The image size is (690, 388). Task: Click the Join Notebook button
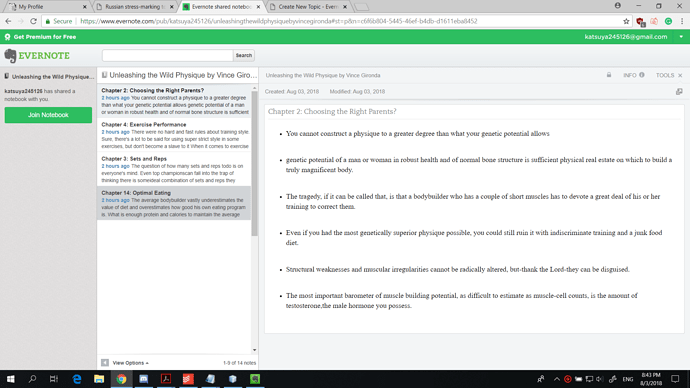pyautogui.click(x=48, y=115)
